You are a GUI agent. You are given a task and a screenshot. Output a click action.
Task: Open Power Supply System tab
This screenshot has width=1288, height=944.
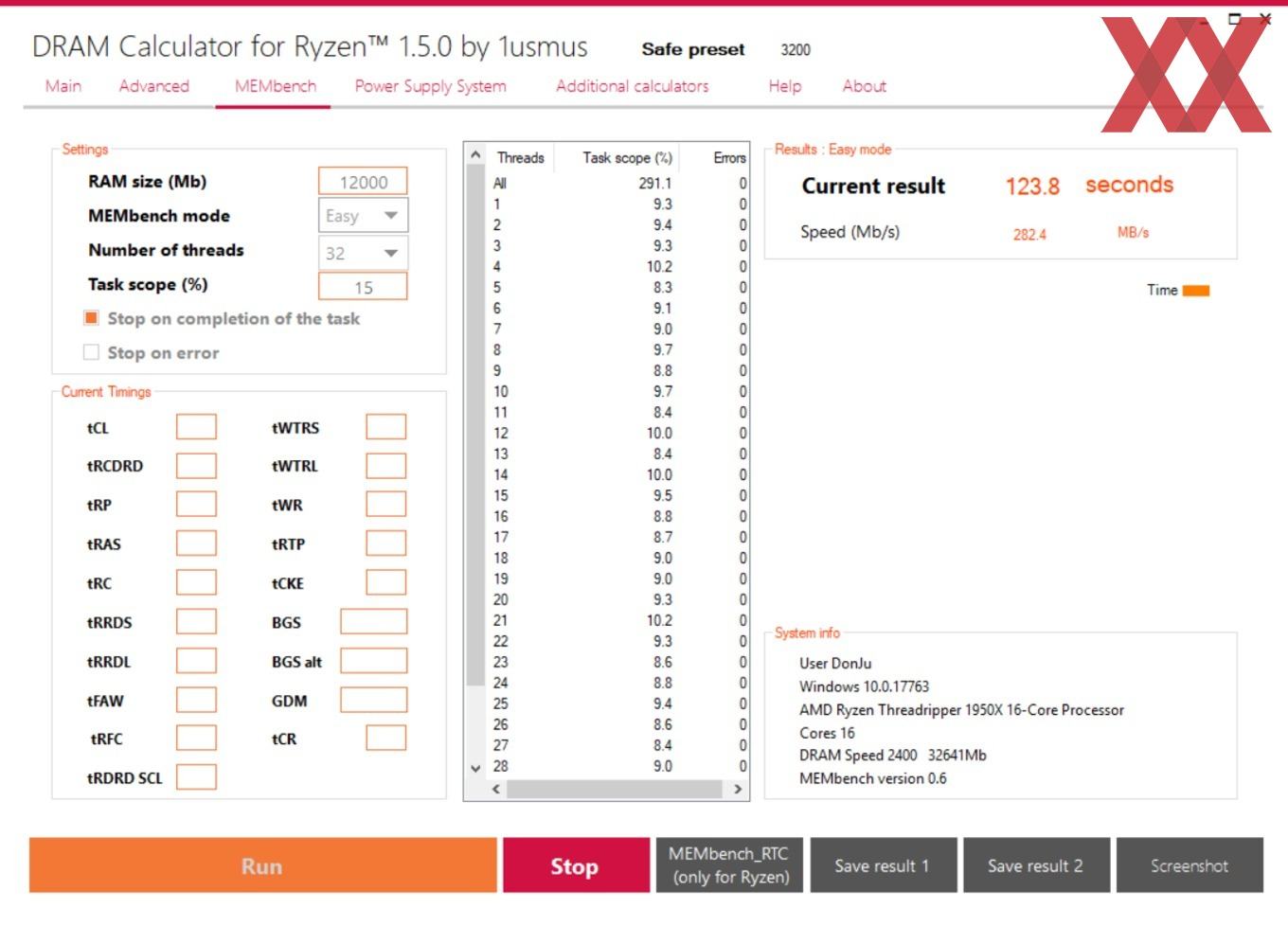pos(430,86)
